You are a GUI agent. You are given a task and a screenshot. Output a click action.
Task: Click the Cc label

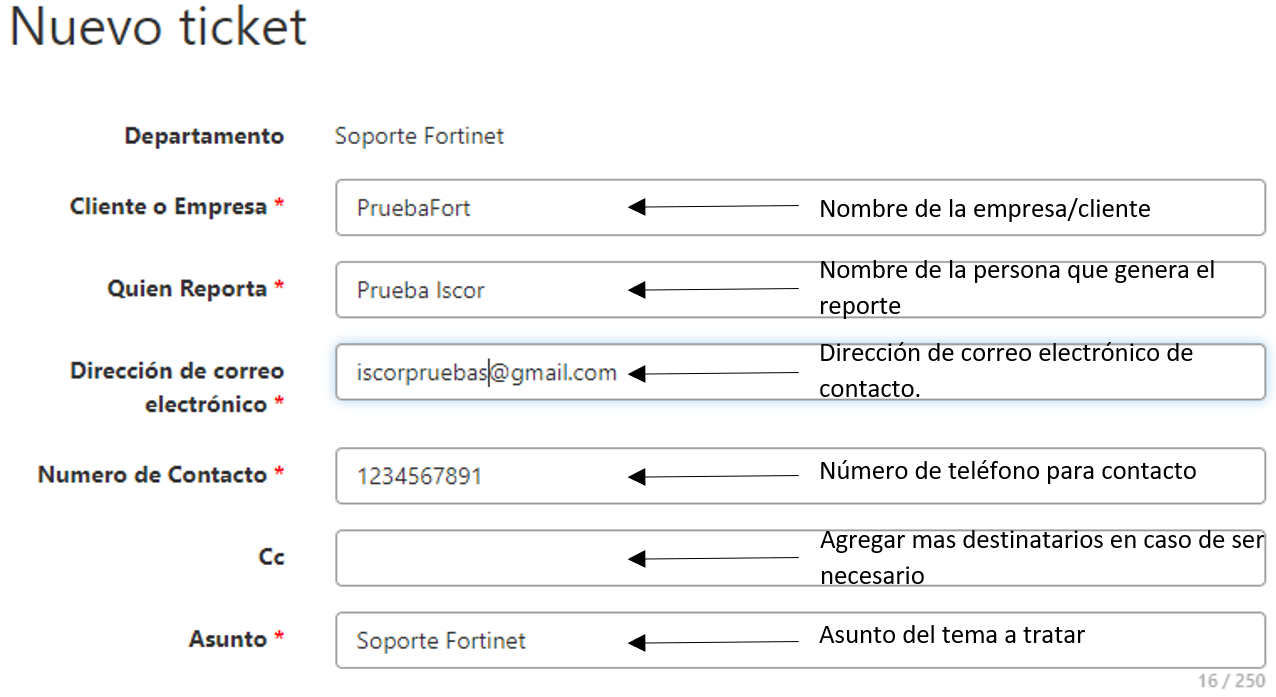click(271, 557)
